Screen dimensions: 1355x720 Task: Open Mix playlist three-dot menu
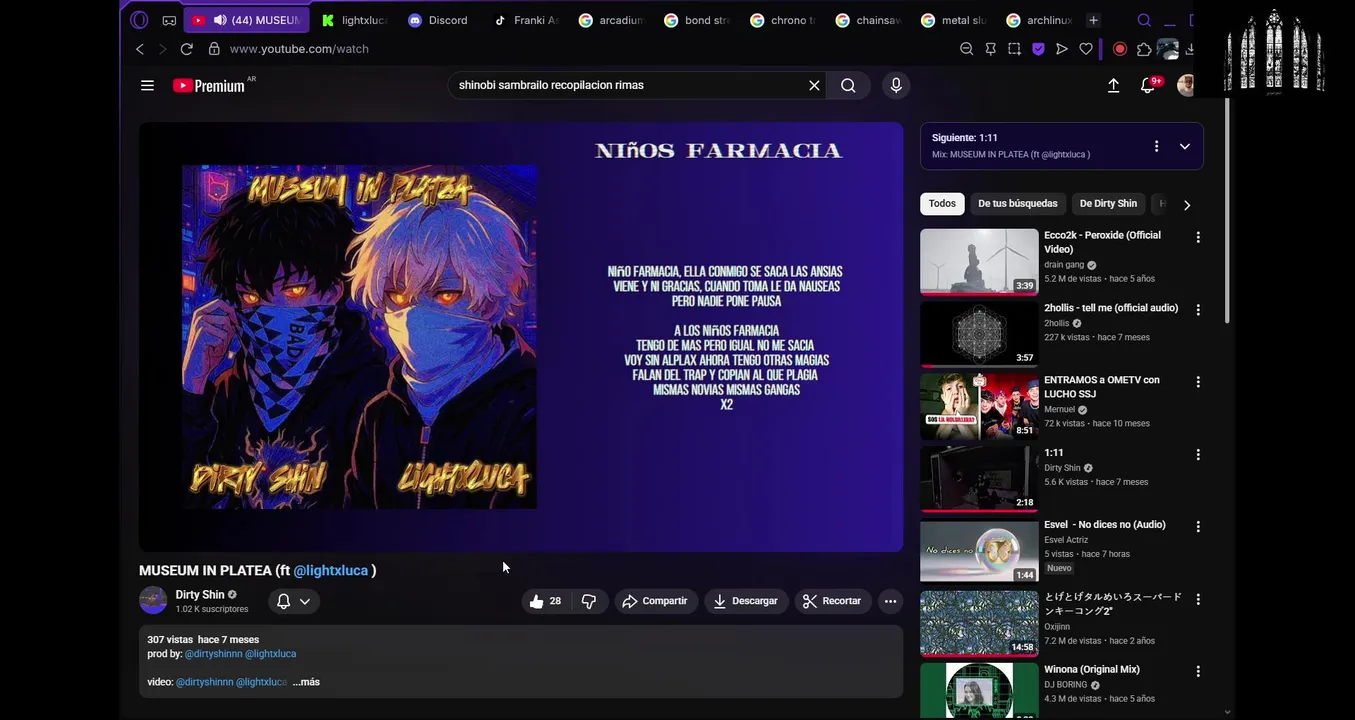click(1156, 146)
